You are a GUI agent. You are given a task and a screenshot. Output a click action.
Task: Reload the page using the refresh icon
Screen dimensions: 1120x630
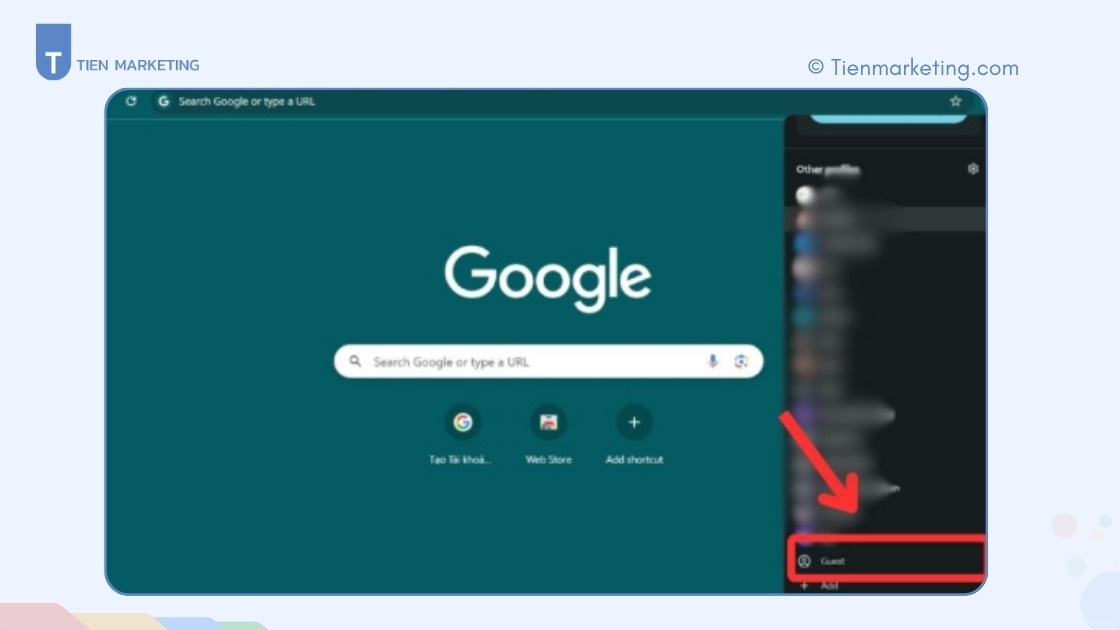tap(130, 101)
